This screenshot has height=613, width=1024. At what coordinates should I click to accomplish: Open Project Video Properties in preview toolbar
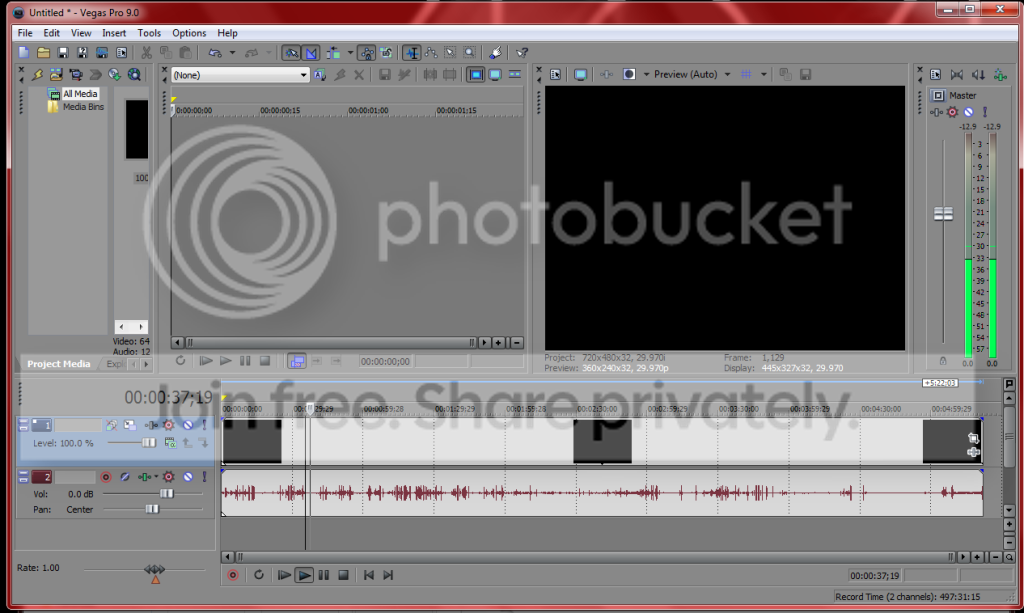556,74
